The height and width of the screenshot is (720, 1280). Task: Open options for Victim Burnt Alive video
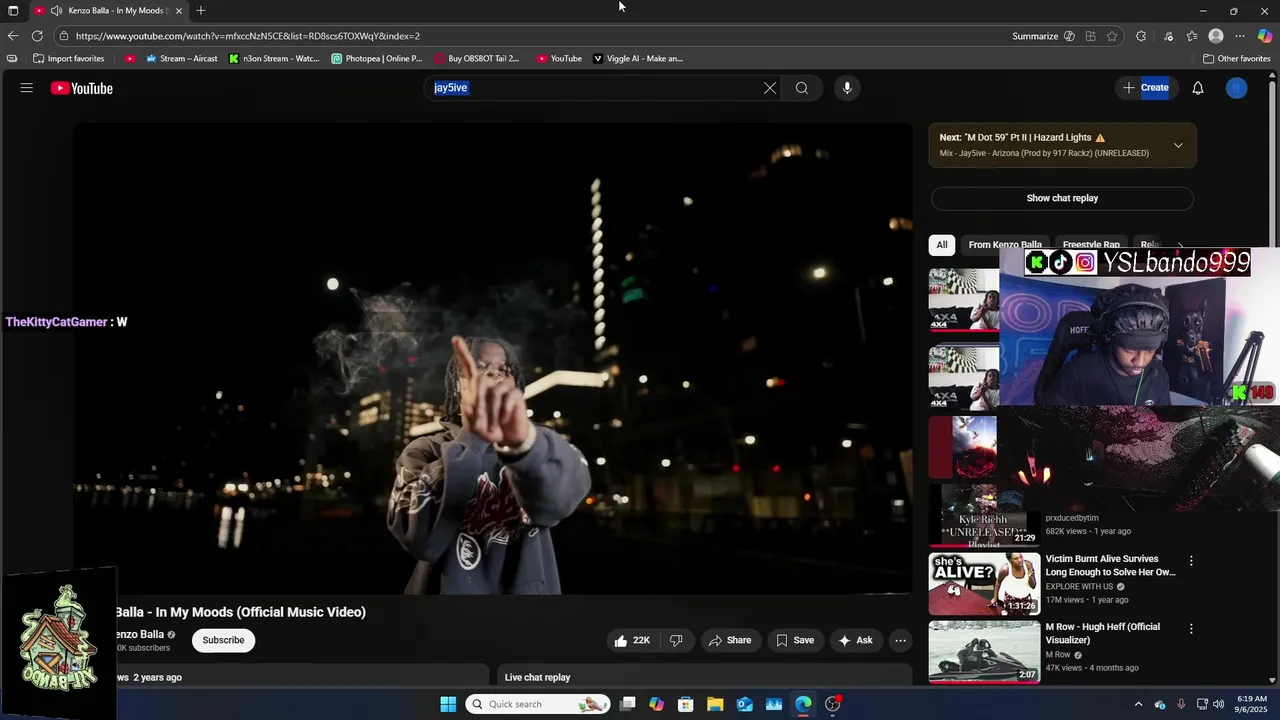click(1191, 561)
